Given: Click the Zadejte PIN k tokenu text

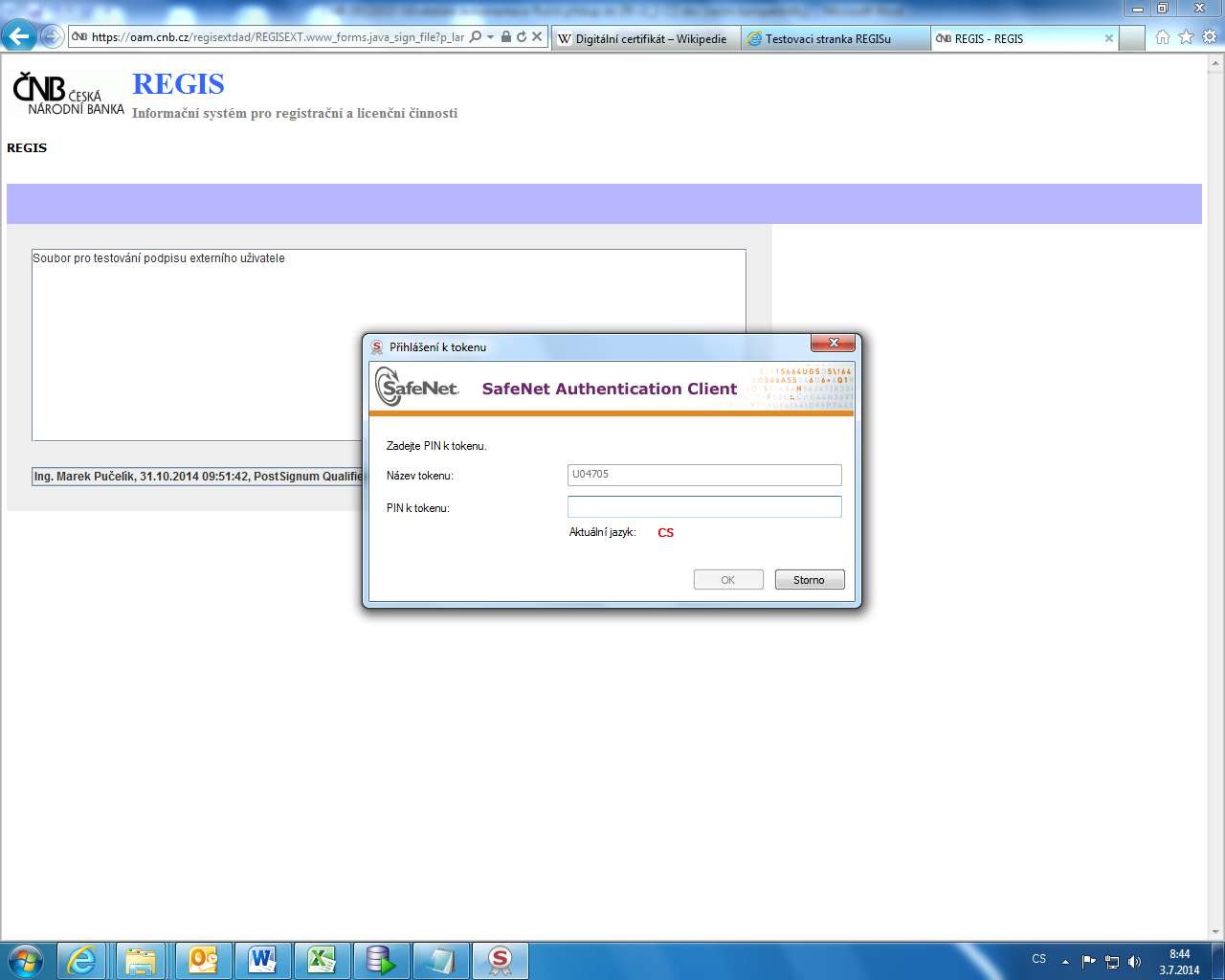Looking at the screenshot, I should [436, 446].
